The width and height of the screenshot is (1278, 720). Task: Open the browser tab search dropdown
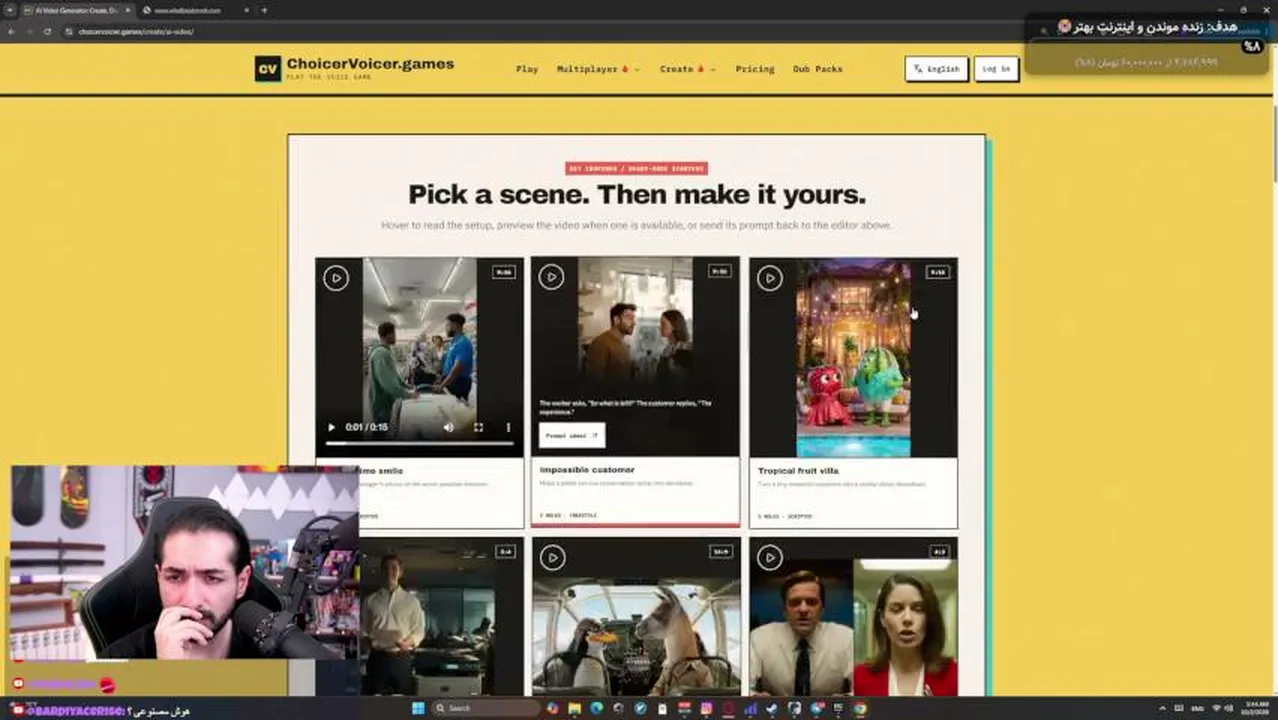click(x=11, y=10)
